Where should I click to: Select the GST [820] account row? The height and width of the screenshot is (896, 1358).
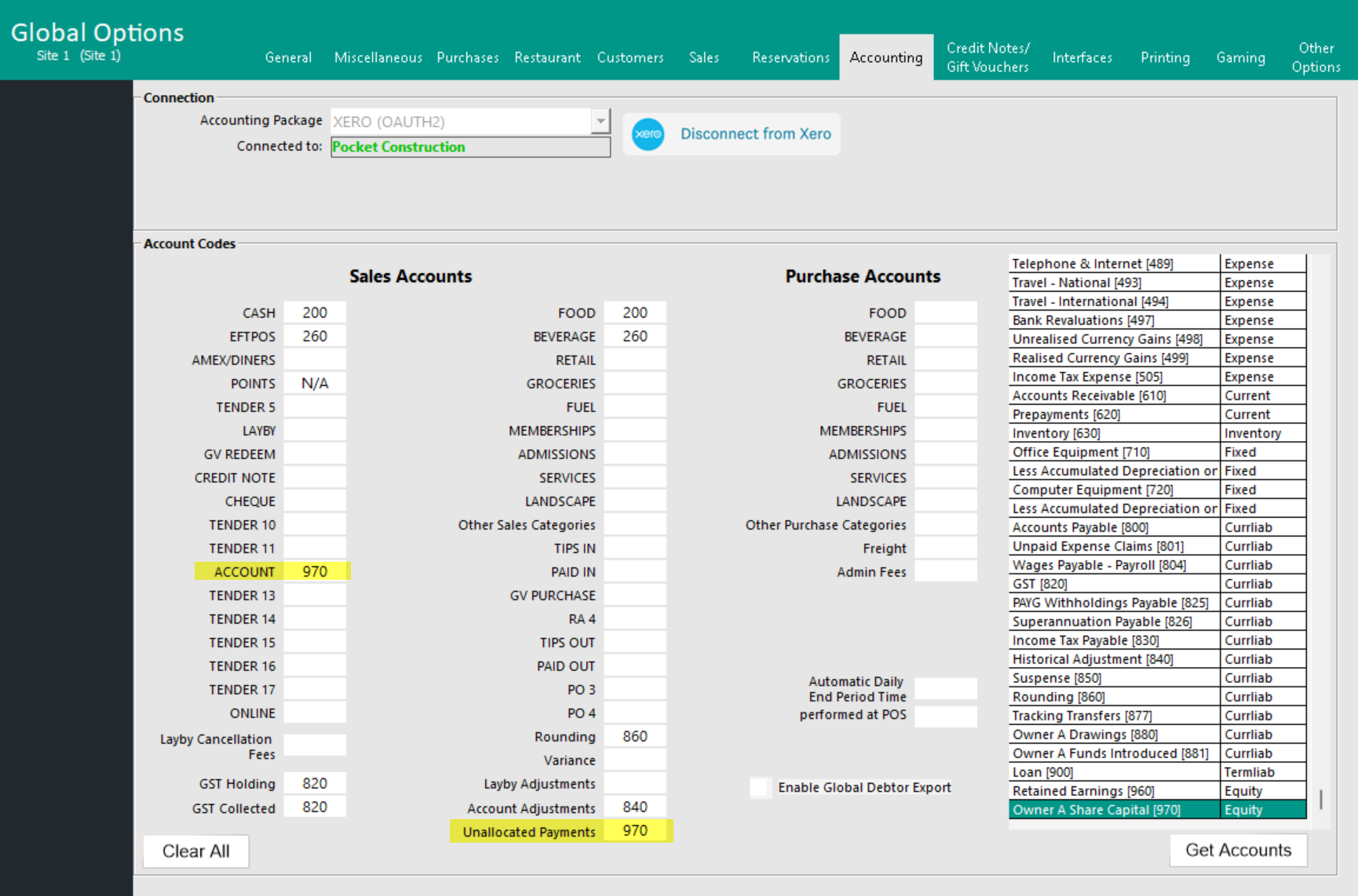click(x=1113, y=584)
